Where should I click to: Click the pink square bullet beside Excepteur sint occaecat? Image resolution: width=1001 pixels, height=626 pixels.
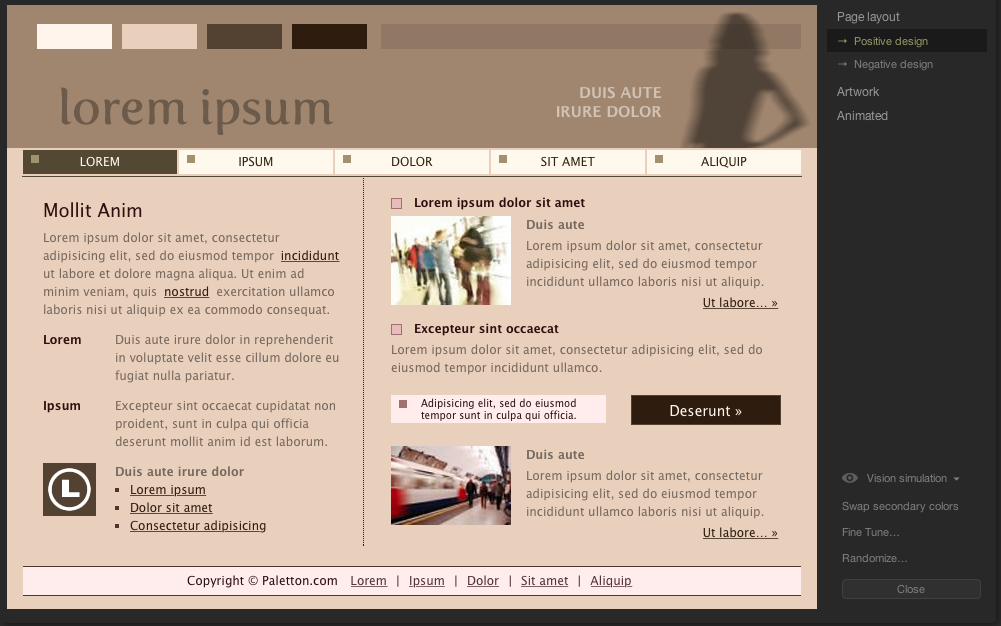click(397, 329)
